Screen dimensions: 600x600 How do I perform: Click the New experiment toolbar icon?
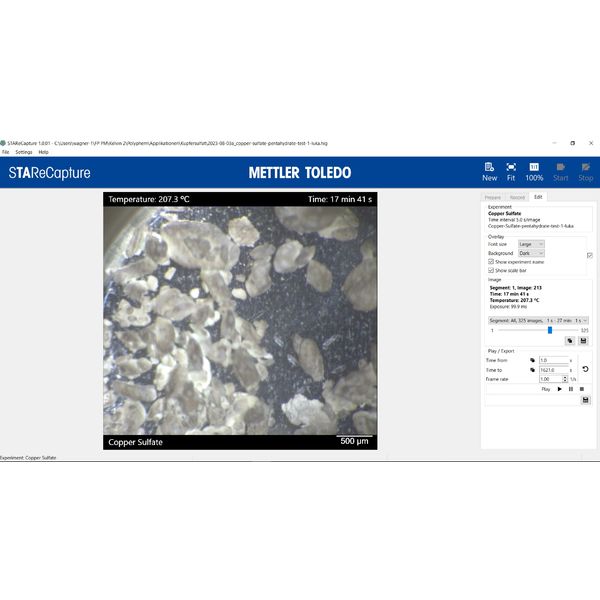489,172
